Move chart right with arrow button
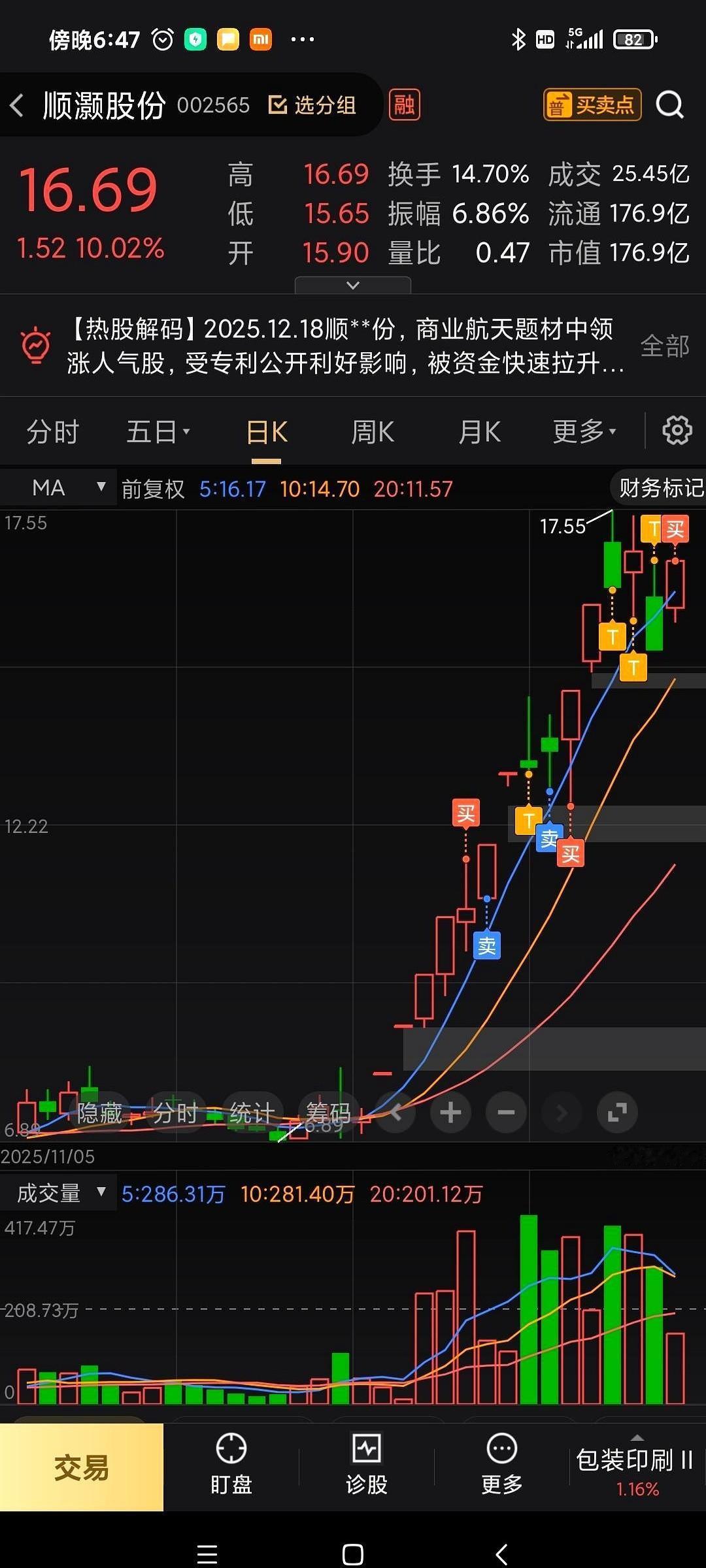Viewport: 706px width, 1568px height. coord(562,1112)
